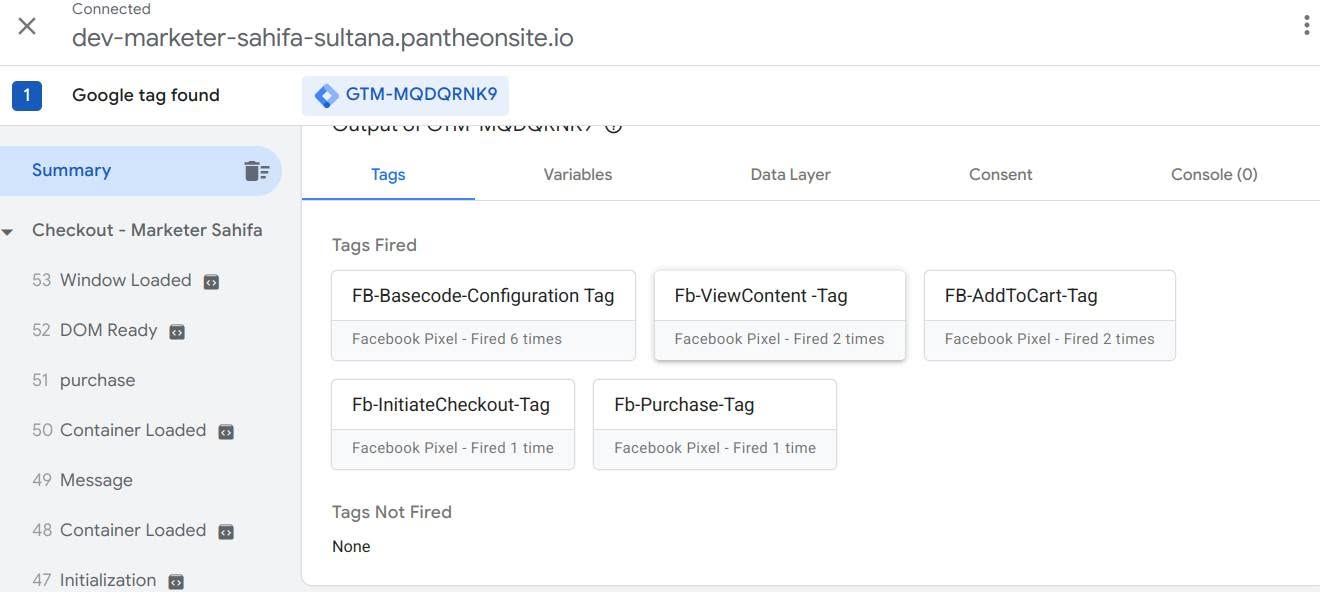Click the code icon next to event 50 Container Loaded

click(x=226, y=432)
